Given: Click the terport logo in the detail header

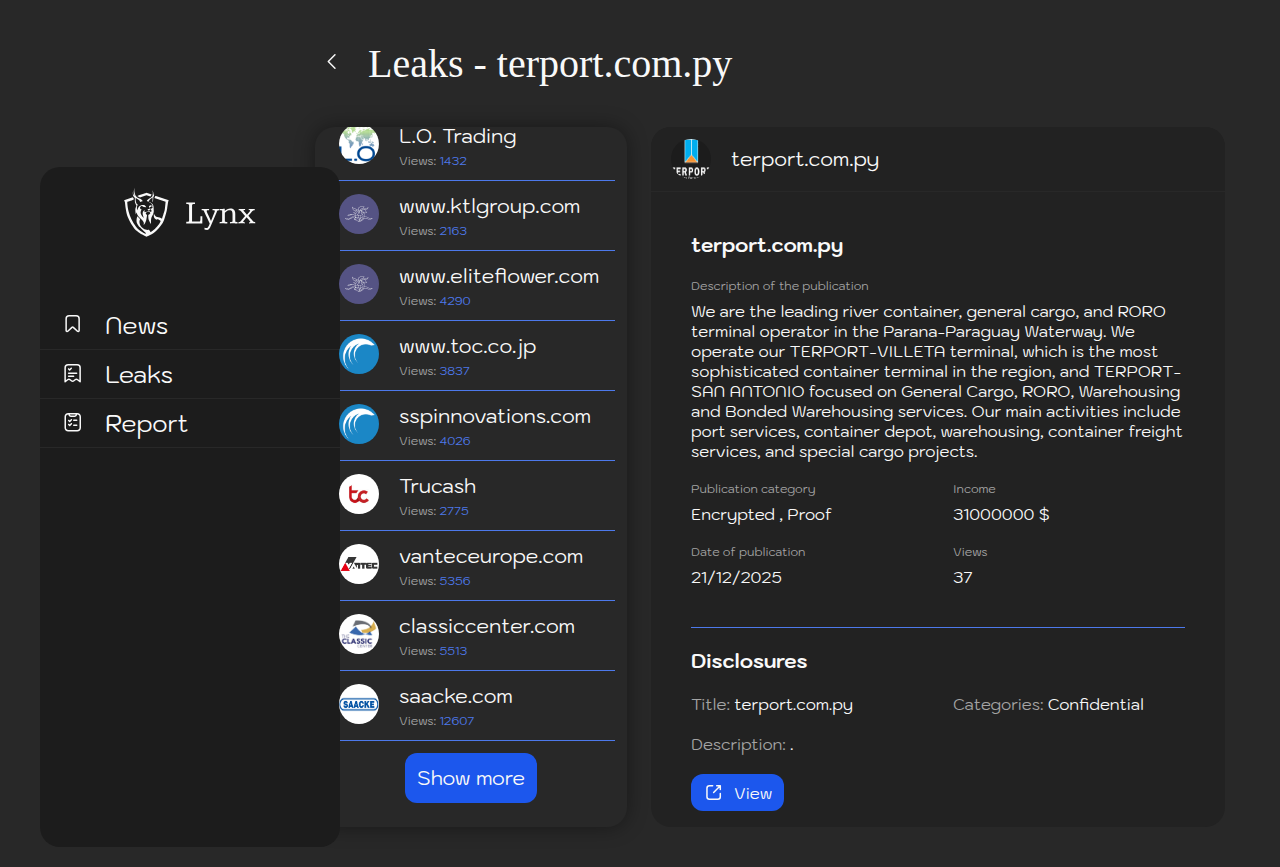Looking at the screenshot, I should [x=691, y=160].
